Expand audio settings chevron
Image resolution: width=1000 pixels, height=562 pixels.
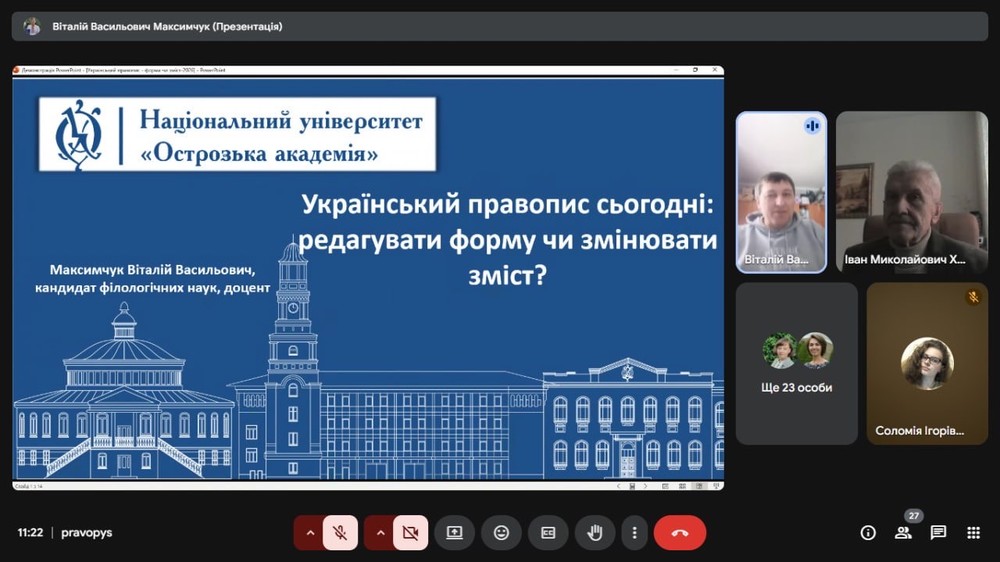(309, 533)
